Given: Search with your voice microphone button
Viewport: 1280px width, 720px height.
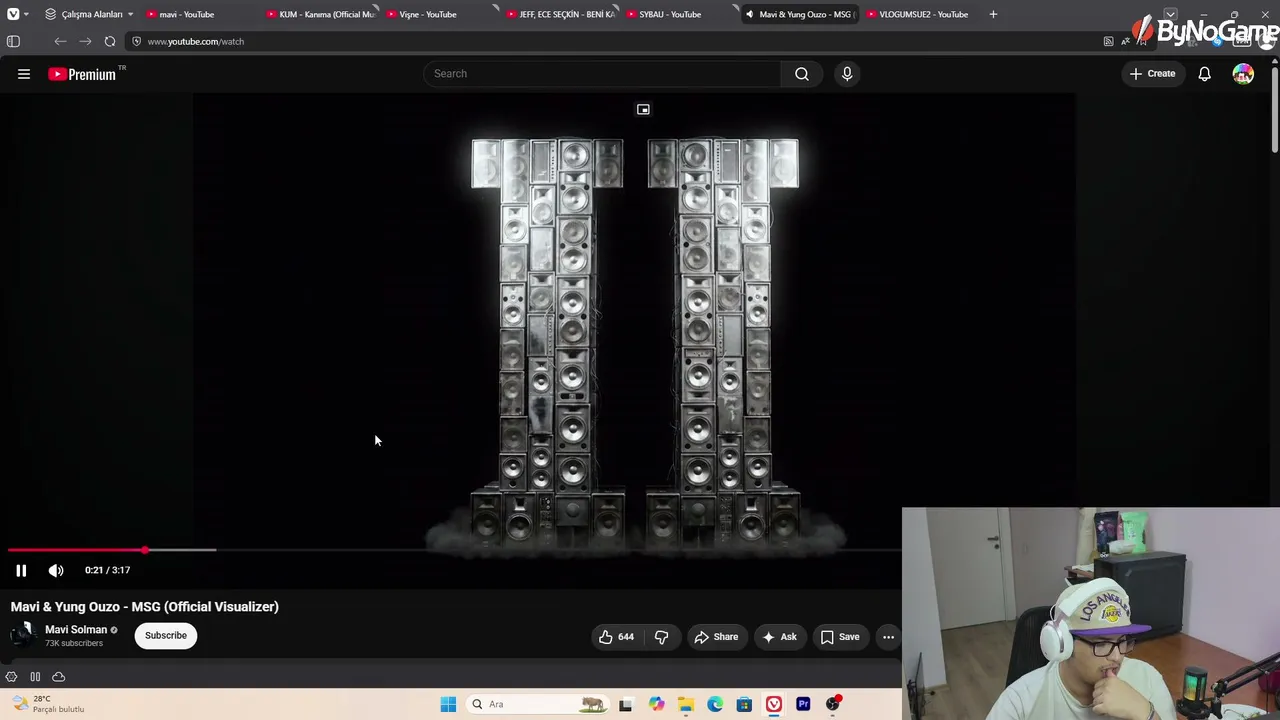Looking at the screenshot, I should pos(847,74).
